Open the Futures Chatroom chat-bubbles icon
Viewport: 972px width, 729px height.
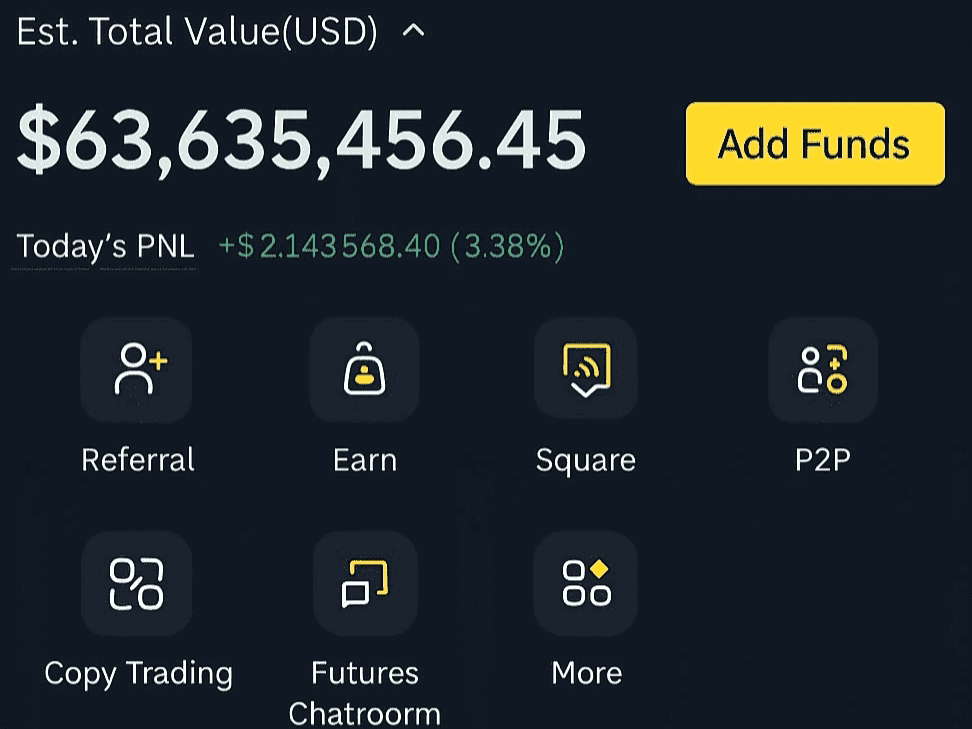(365, 583)
